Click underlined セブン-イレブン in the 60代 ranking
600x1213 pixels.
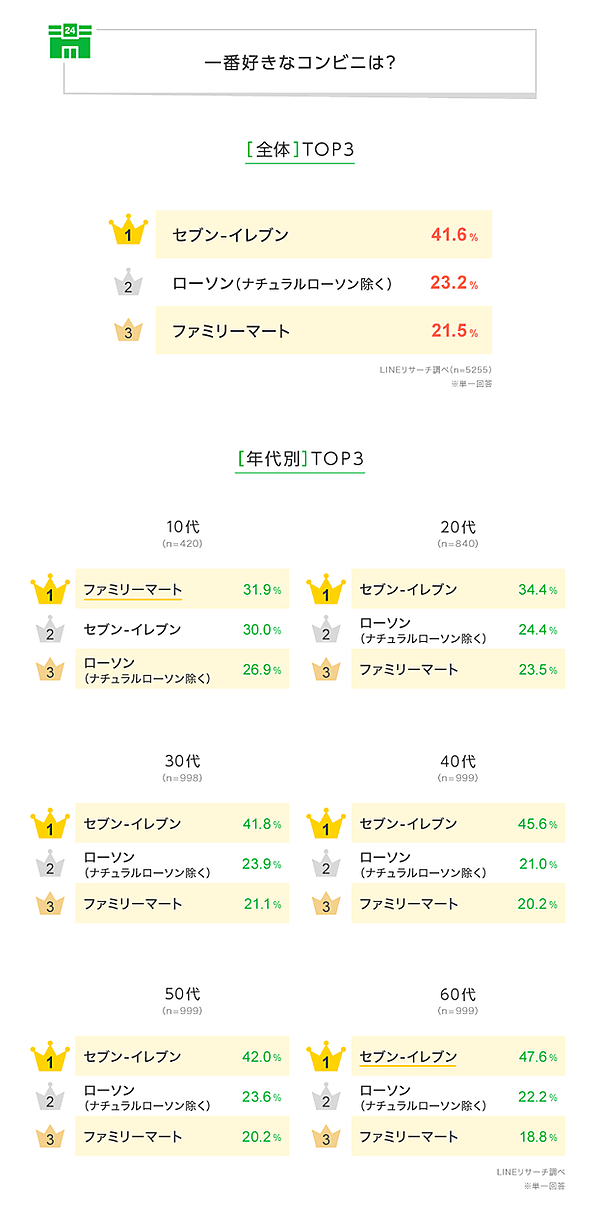(408, 1057)
